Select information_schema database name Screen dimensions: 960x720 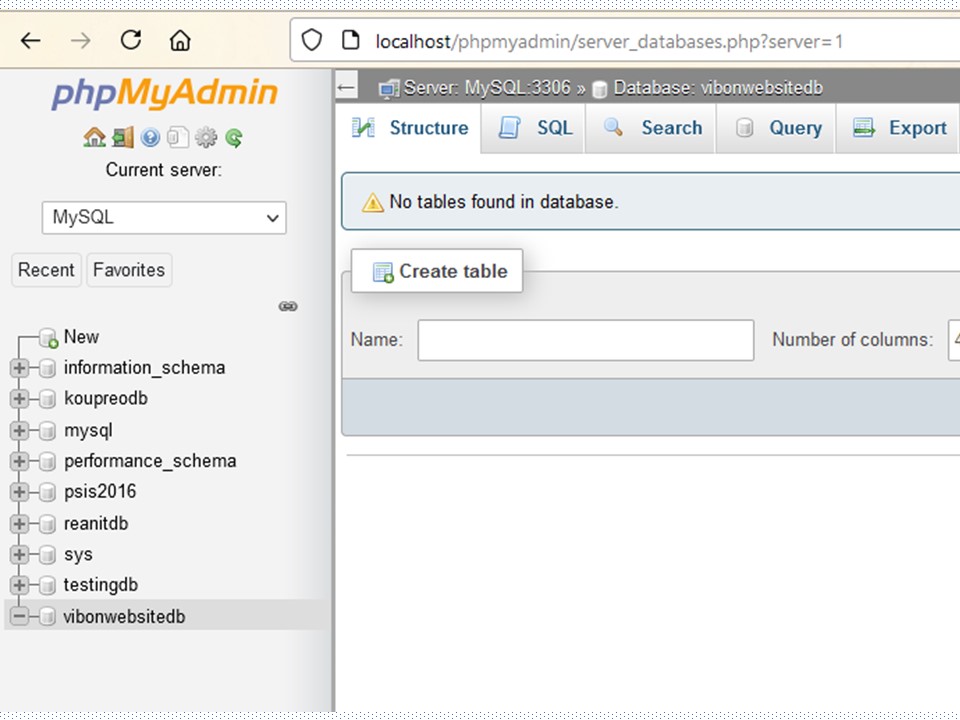[x=144, y=367]
